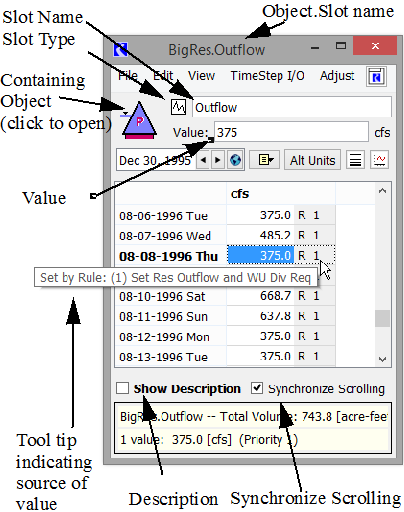404x512 pixels.
Task: Open the View menu
Action: click(201, 76)
